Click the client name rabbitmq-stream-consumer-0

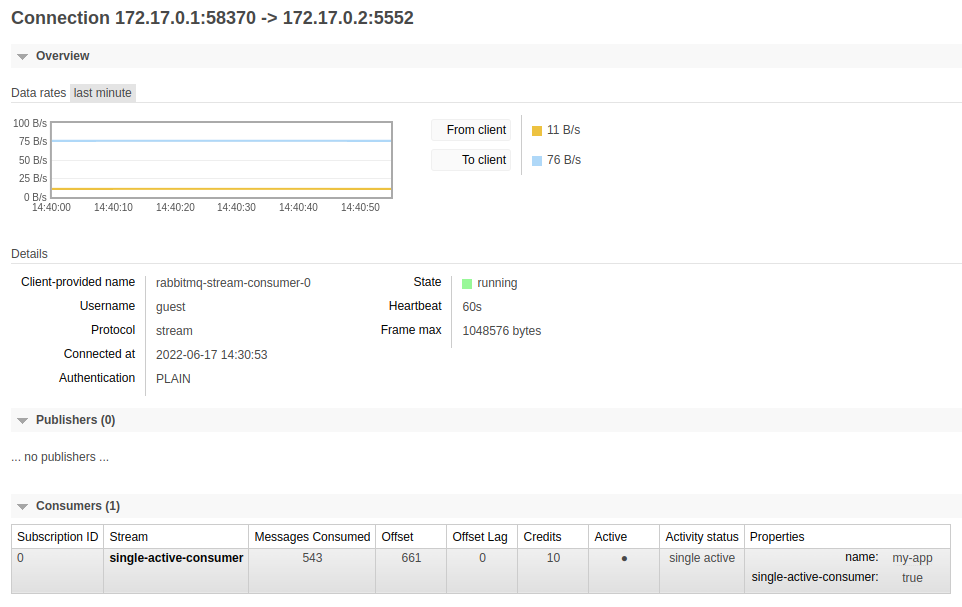pos(233,283)
